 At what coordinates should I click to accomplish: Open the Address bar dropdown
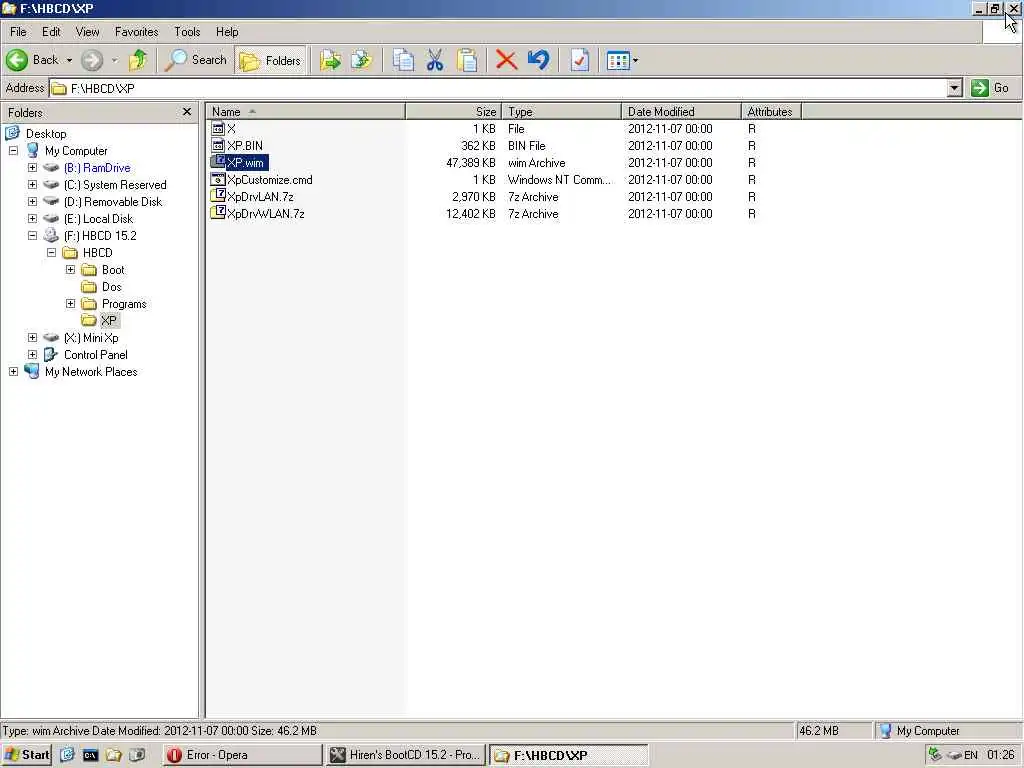tap(954, 88)
